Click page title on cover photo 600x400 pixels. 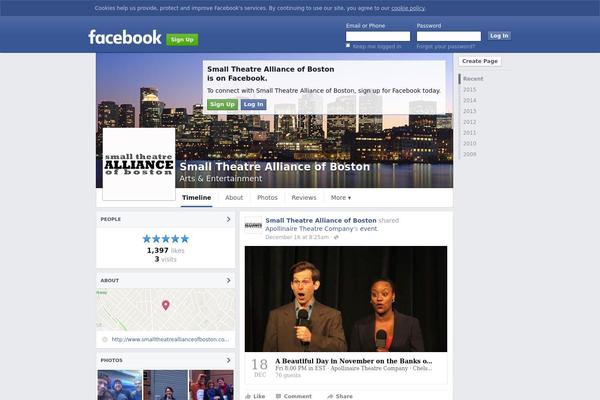click(275, 167)
